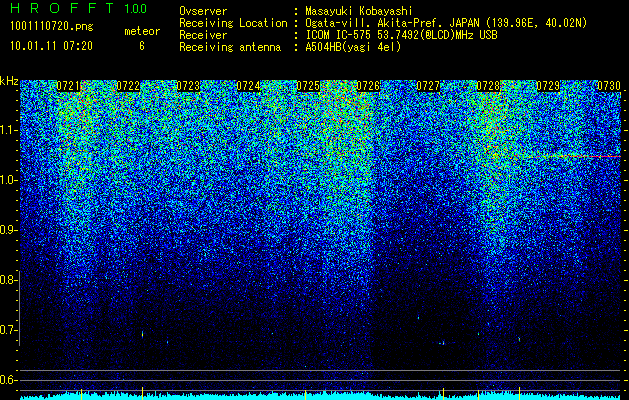629x400 pixels.
Task: Select the file name 1001110720.png
Action: (52, 27)
